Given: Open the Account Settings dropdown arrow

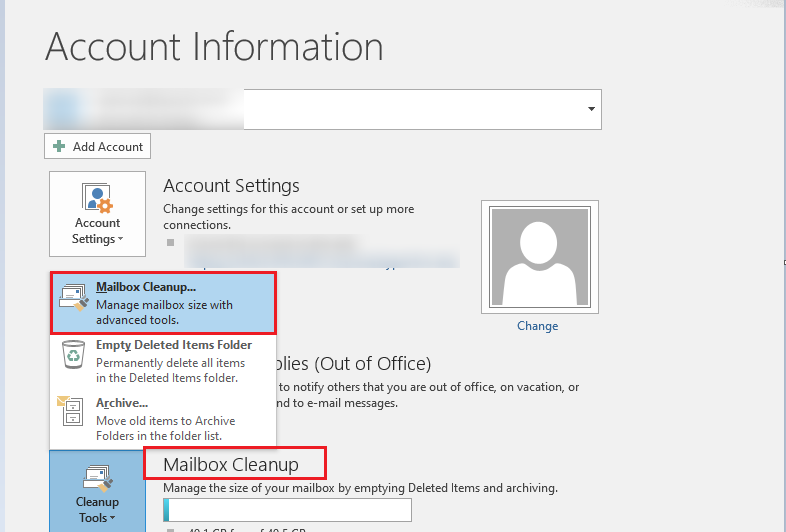Looking at the screenshot, I should 121,240.
